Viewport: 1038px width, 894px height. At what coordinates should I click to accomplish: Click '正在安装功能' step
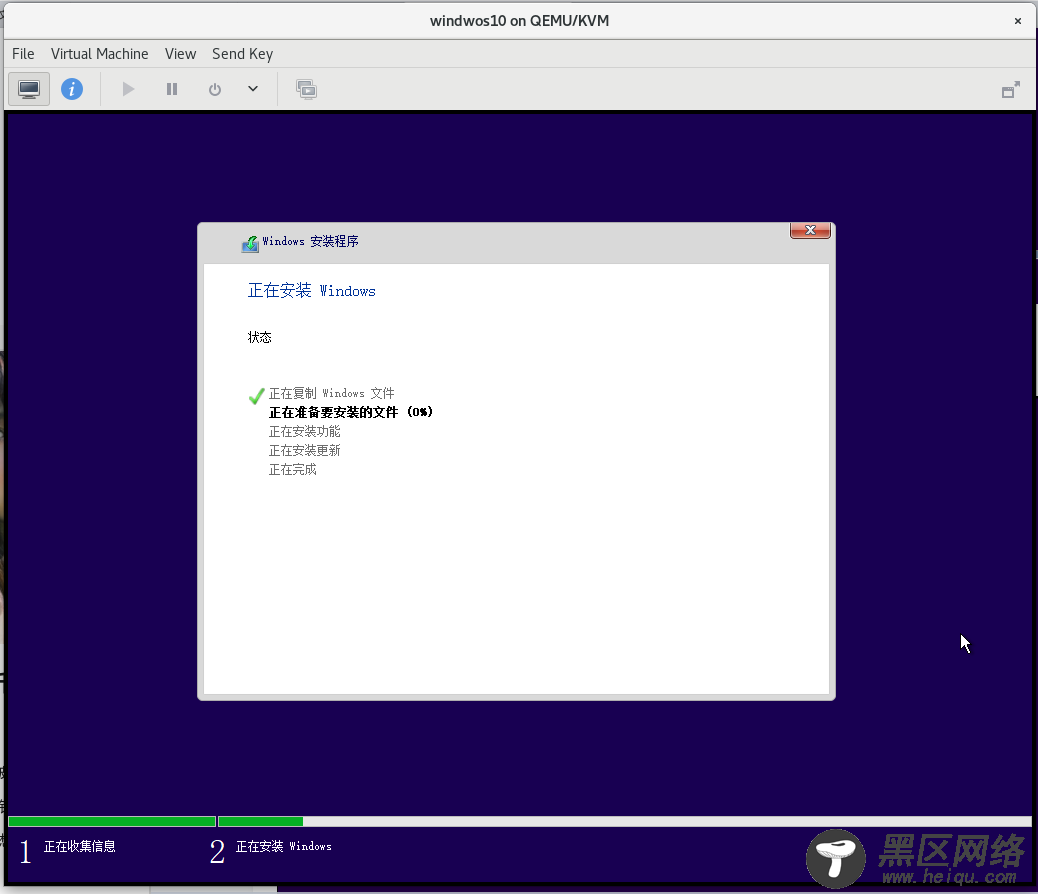pos(305,431)
